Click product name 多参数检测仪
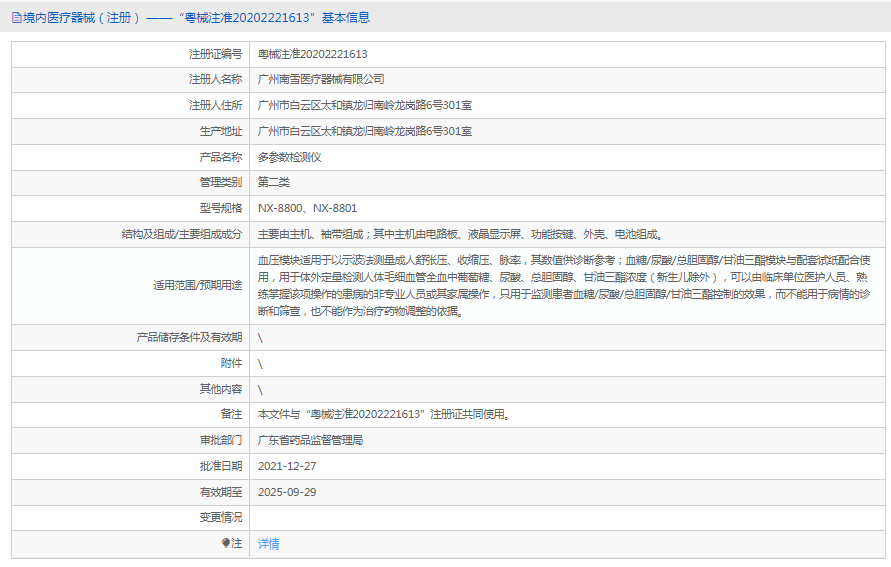 290,157
